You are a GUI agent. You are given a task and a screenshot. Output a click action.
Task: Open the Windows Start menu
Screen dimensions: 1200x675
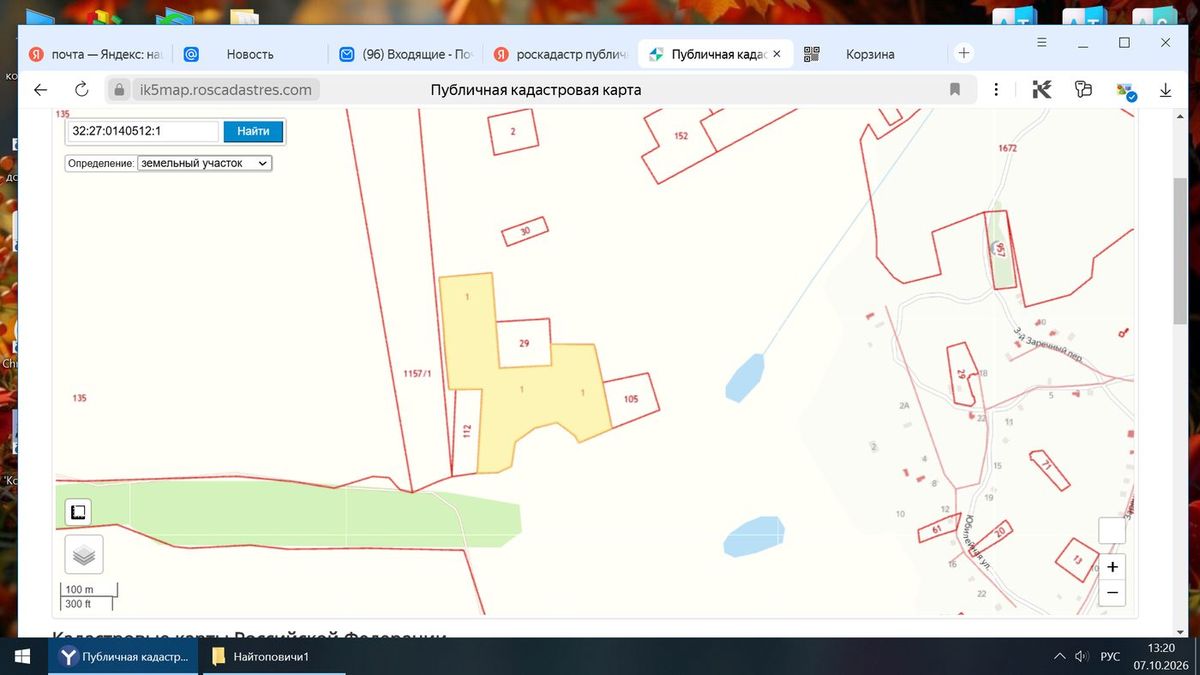tap(23, 657)
